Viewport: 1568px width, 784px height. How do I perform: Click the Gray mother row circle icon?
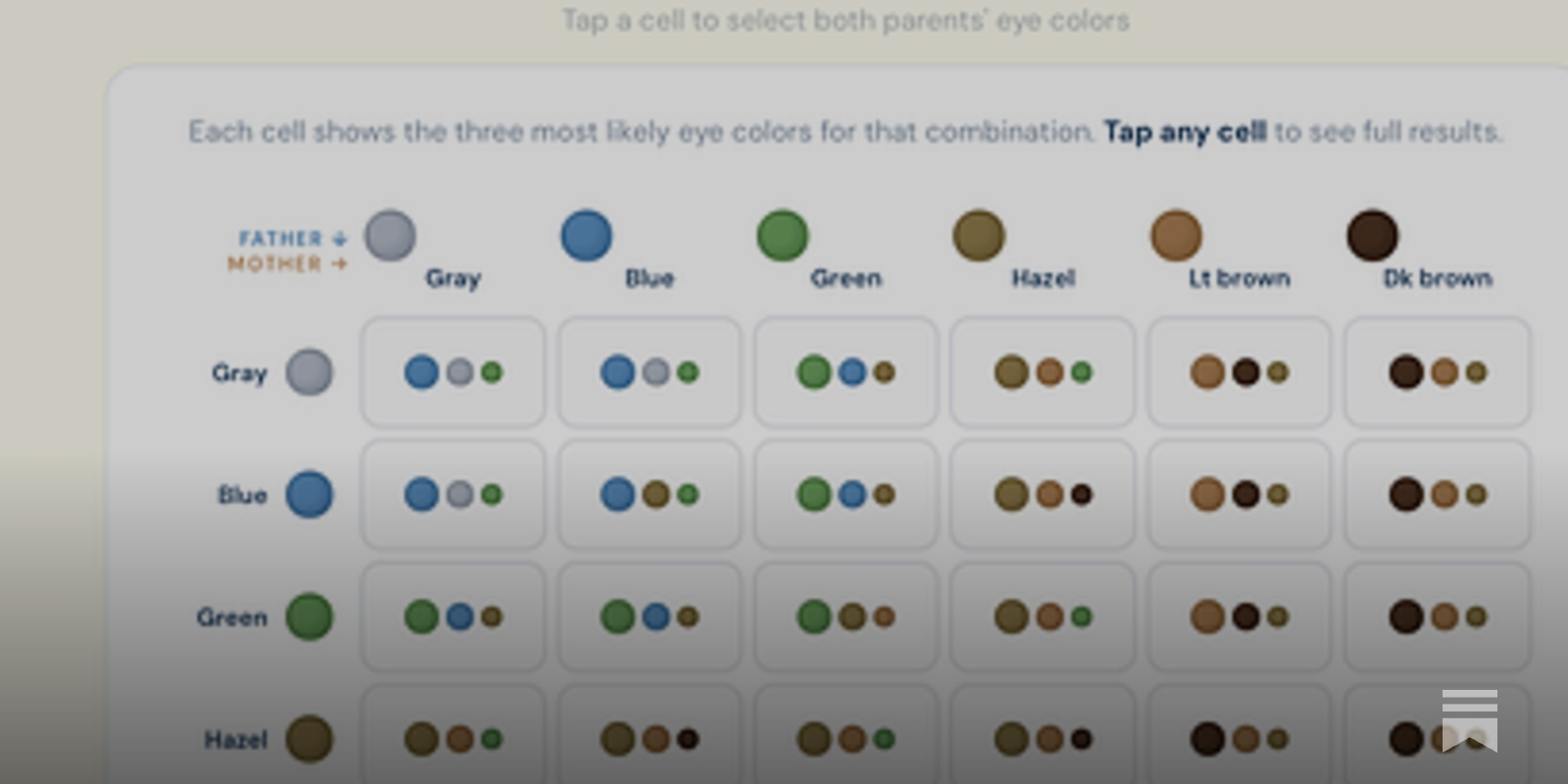tap(309, 372)
